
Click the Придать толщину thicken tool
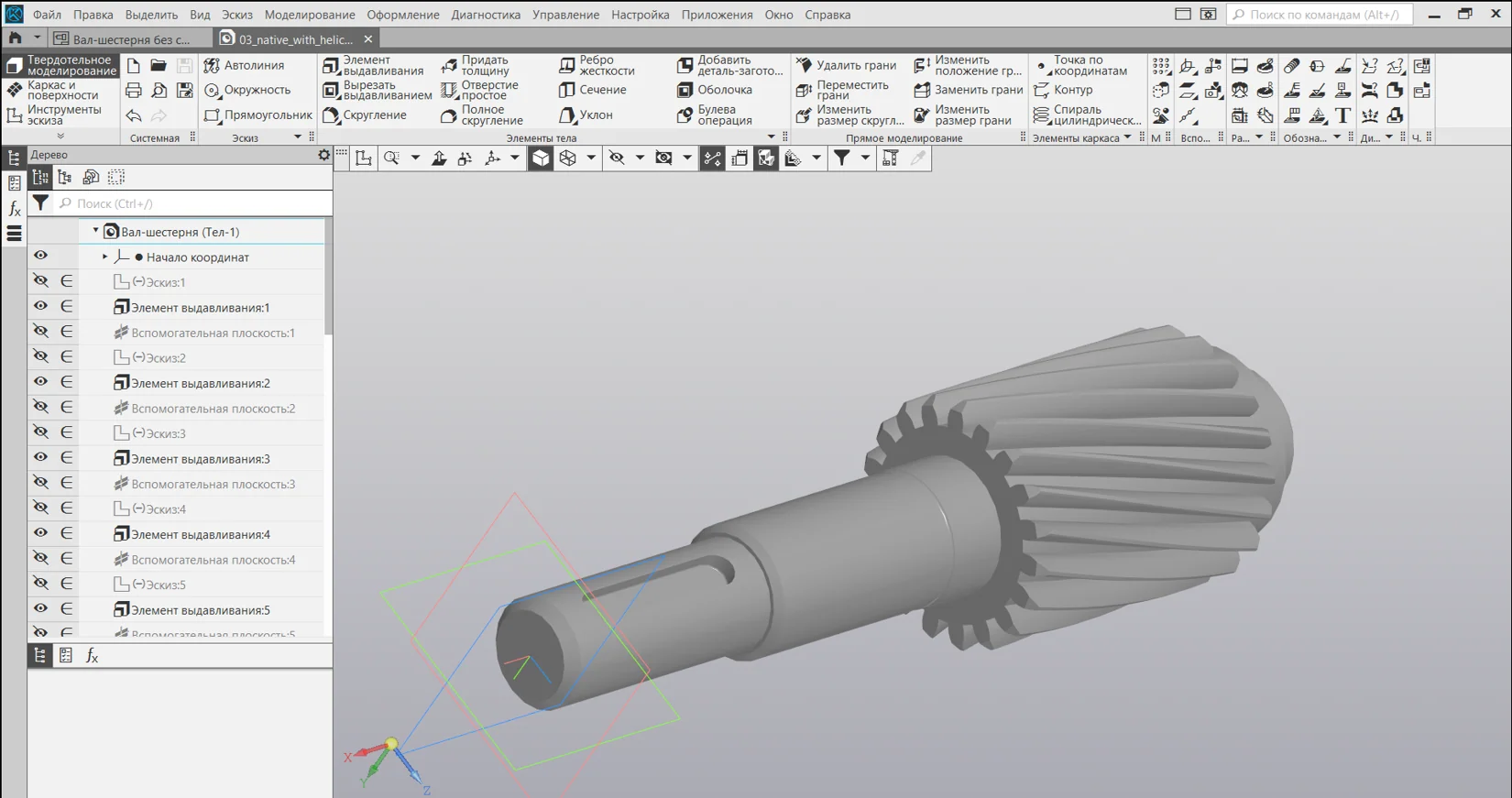(x=476, y=65)
